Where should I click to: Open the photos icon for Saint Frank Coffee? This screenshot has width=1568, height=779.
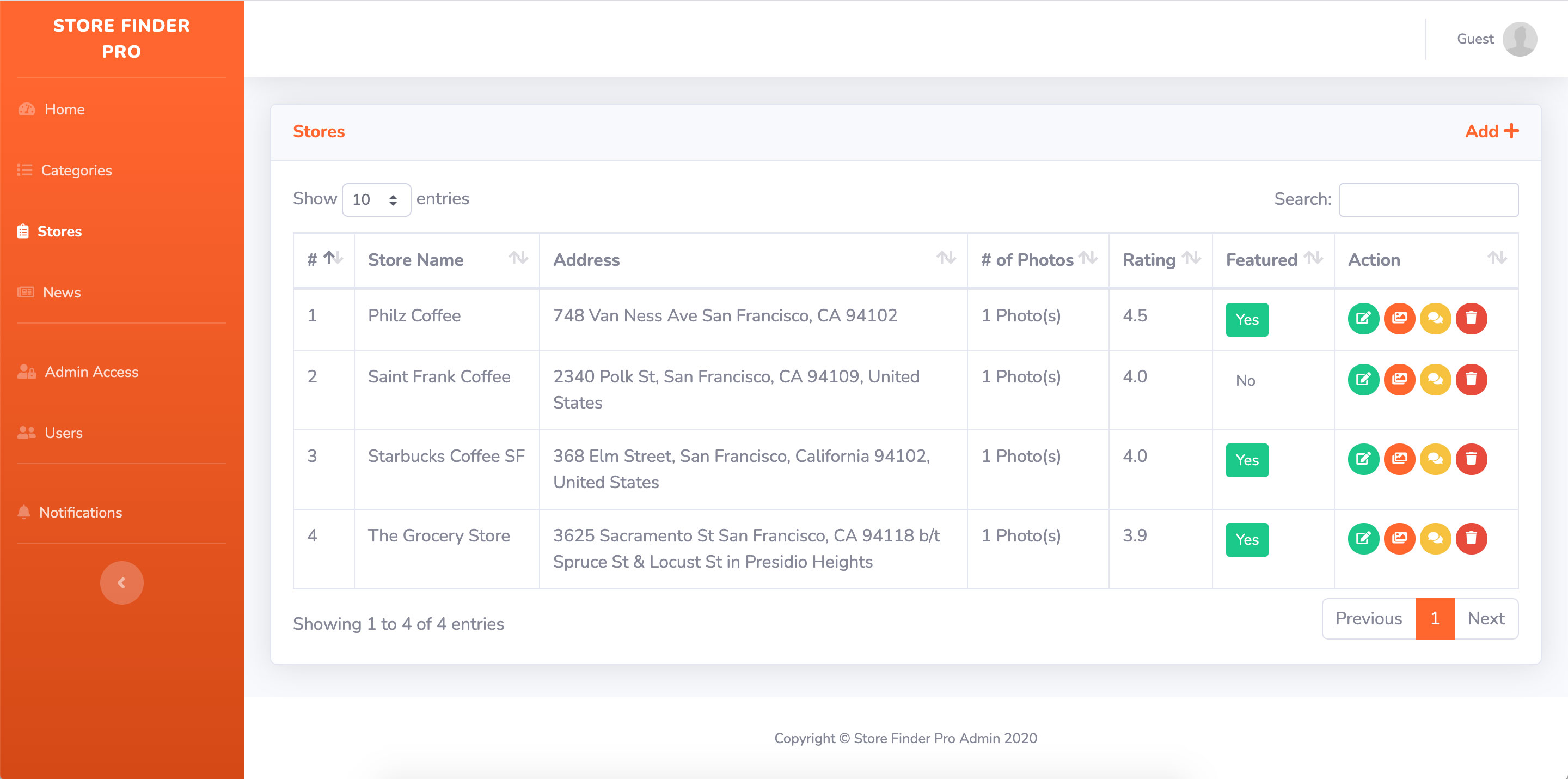[x=1399, y=380]
